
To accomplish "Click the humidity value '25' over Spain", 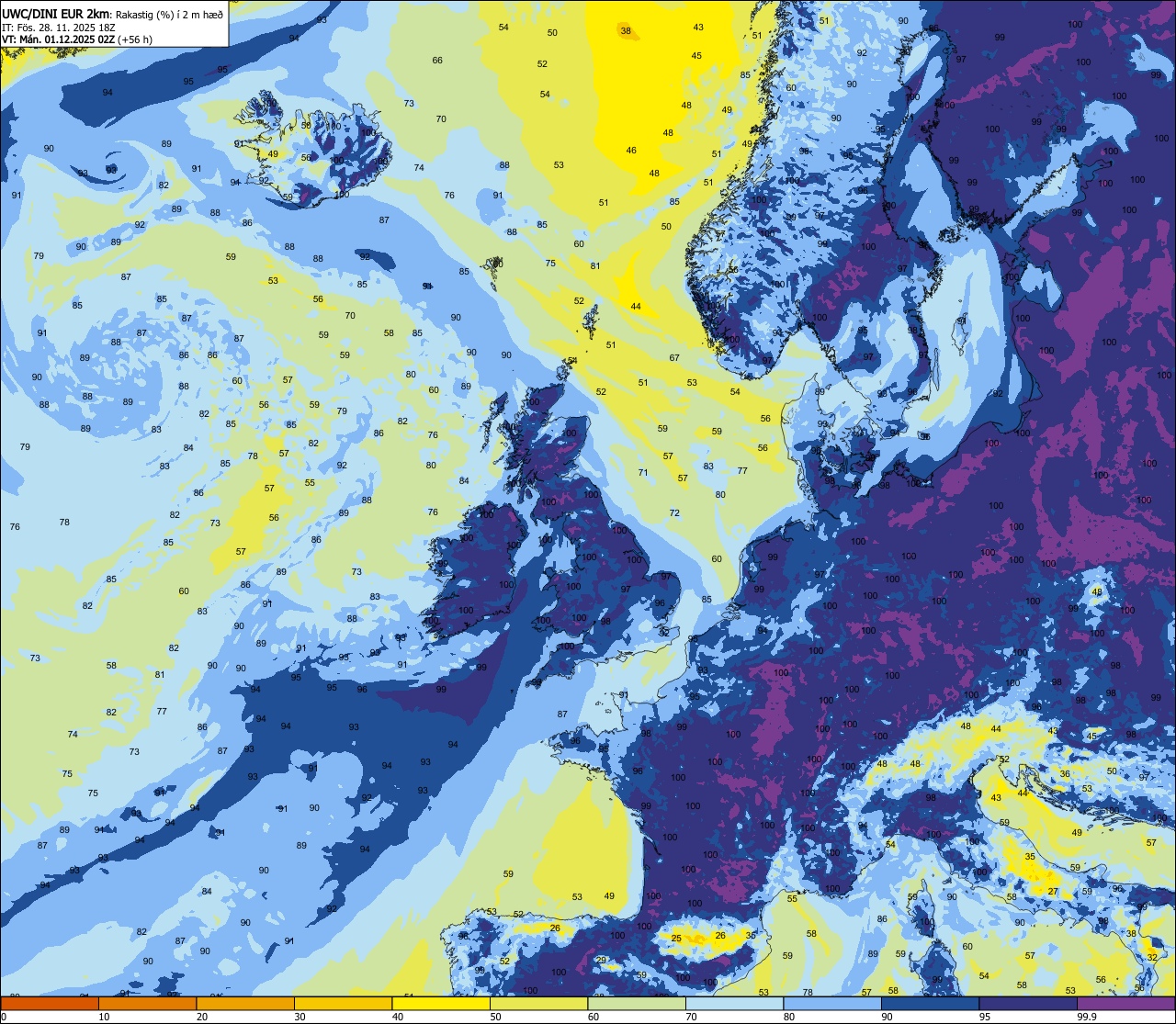I will (x=676, y=938).
